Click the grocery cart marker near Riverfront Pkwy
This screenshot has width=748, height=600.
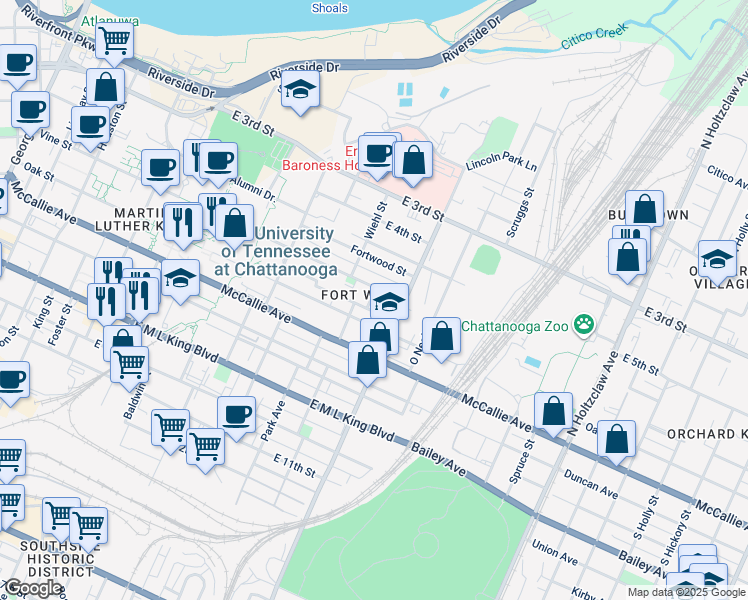tap(114, 41)
